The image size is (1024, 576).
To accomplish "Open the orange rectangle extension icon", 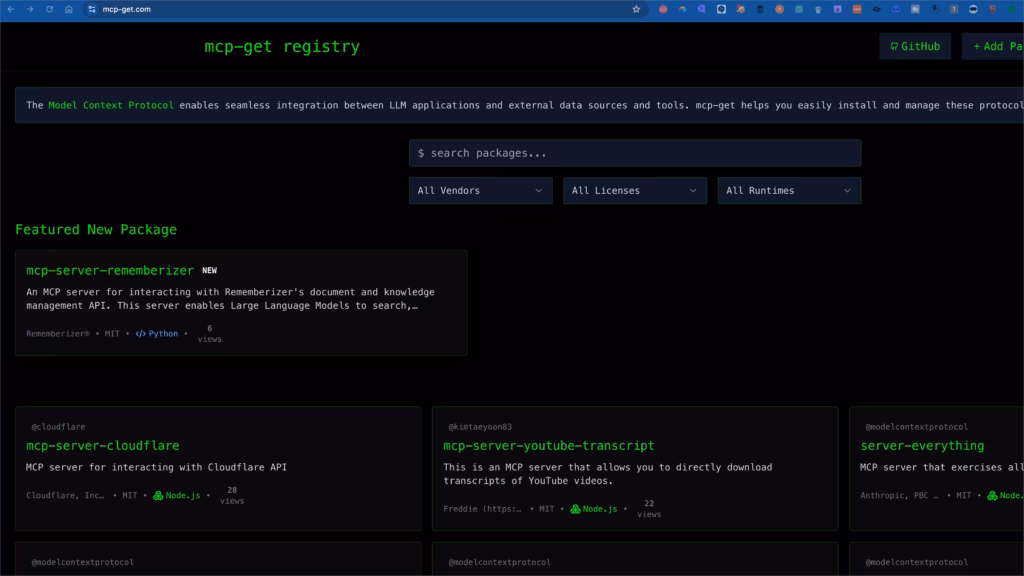I will (857, 9).
